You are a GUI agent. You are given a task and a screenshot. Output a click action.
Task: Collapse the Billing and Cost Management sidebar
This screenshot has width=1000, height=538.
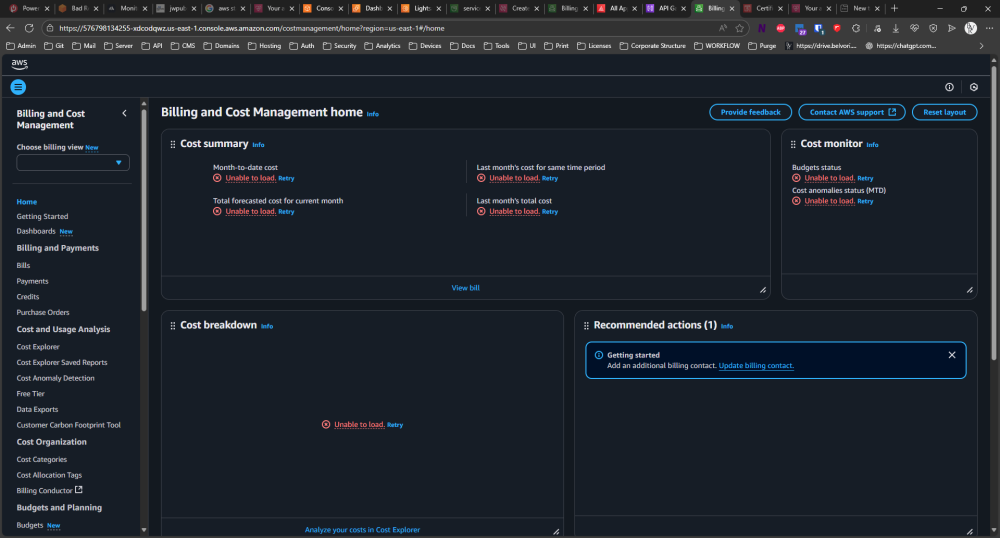point(124,114)
